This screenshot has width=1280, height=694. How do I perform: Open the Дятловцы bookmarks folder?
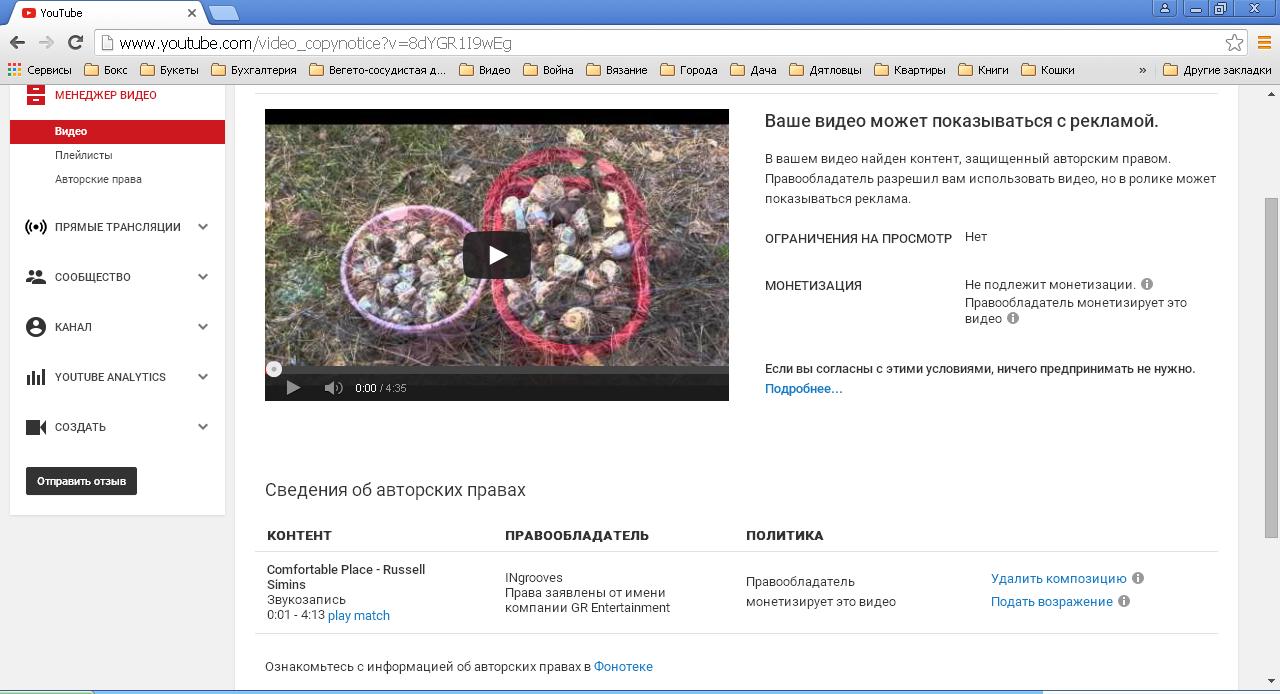[825, 70]
